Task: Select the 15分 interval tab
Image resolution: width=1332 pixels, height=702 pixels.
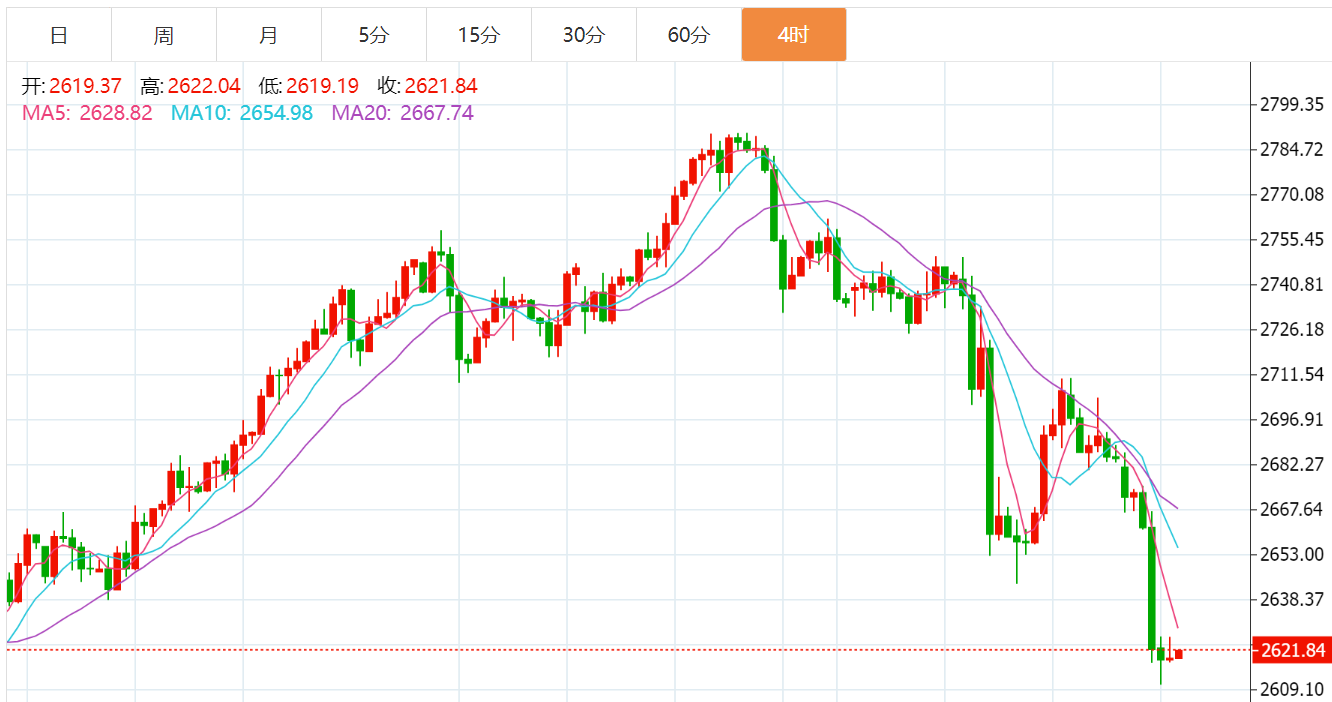Action: 478,36
